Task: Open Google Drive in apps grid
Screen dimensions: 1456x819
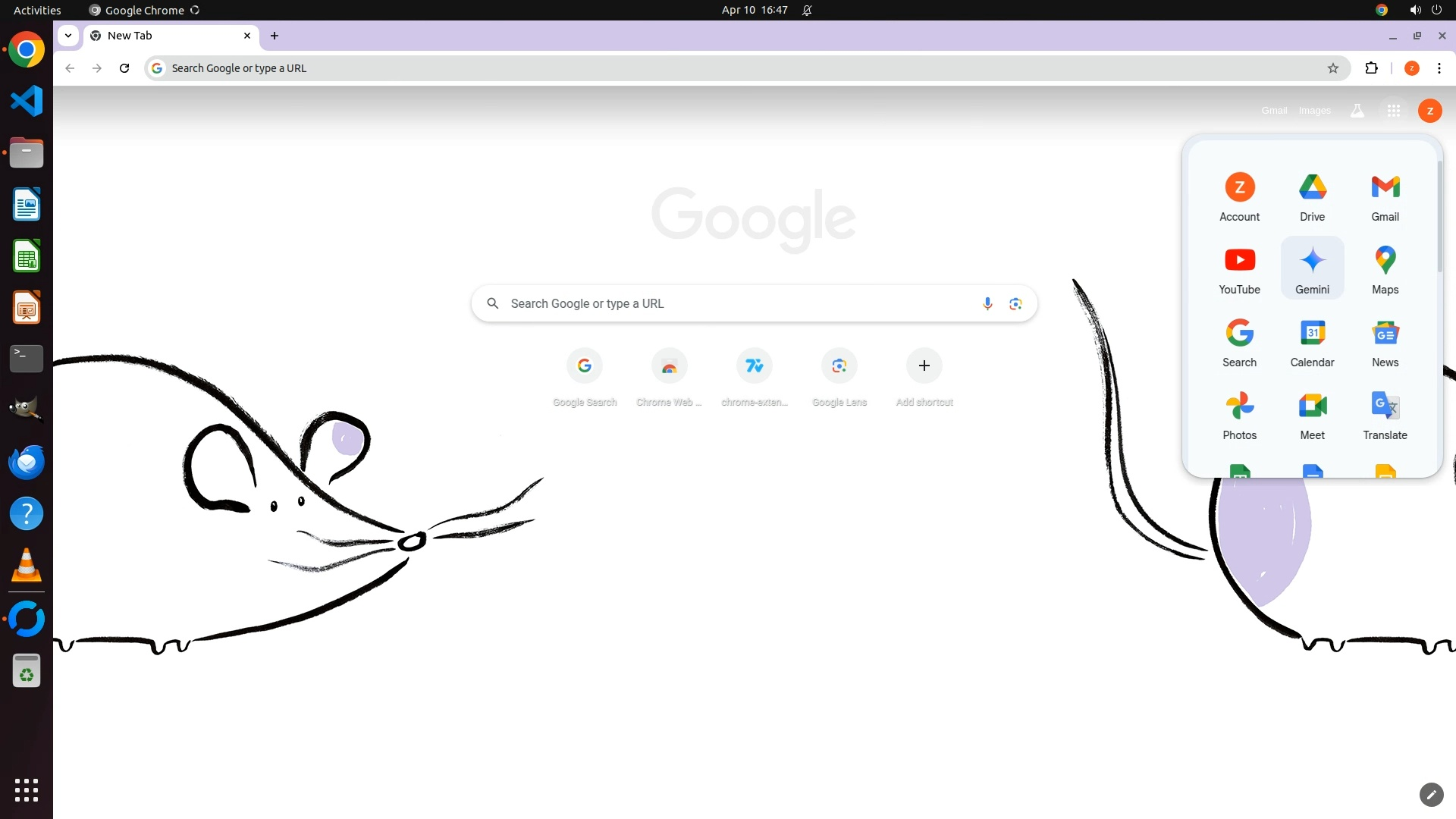Action: click(1312, 195)
